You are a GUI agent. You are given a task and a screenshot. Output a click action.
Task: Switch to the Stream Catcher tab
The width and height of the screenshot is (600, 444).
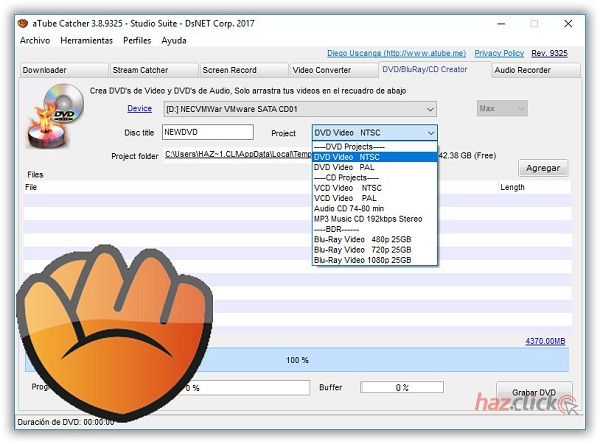[153, 70]
